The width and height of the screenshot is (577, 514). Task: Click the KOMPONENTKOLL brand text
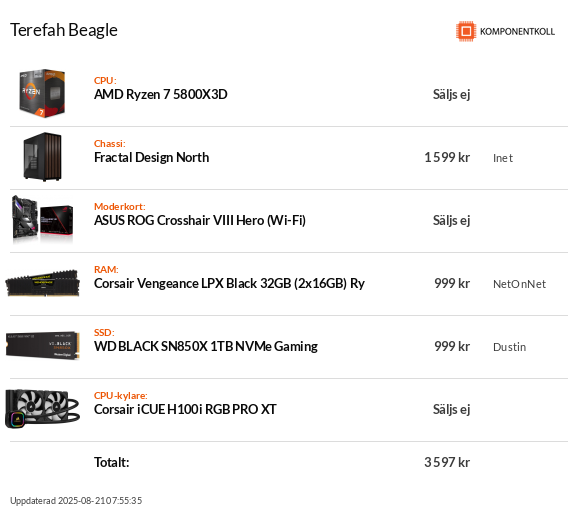click(x=517, y=32)
